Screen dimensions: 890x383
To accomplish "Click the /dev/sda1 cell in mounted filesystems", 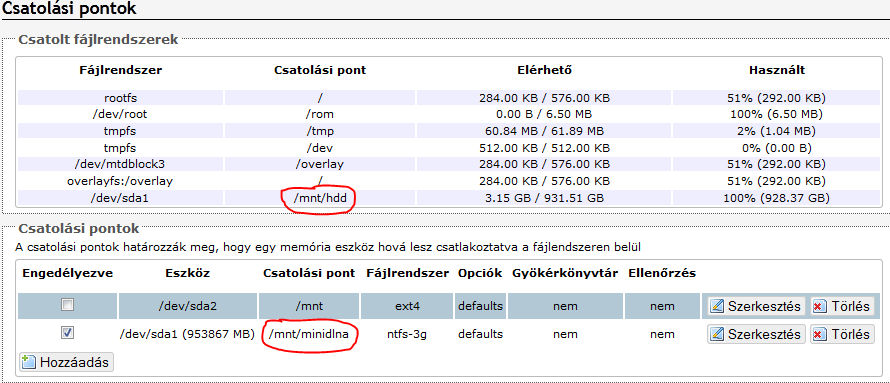I will (x=121, y=198).
